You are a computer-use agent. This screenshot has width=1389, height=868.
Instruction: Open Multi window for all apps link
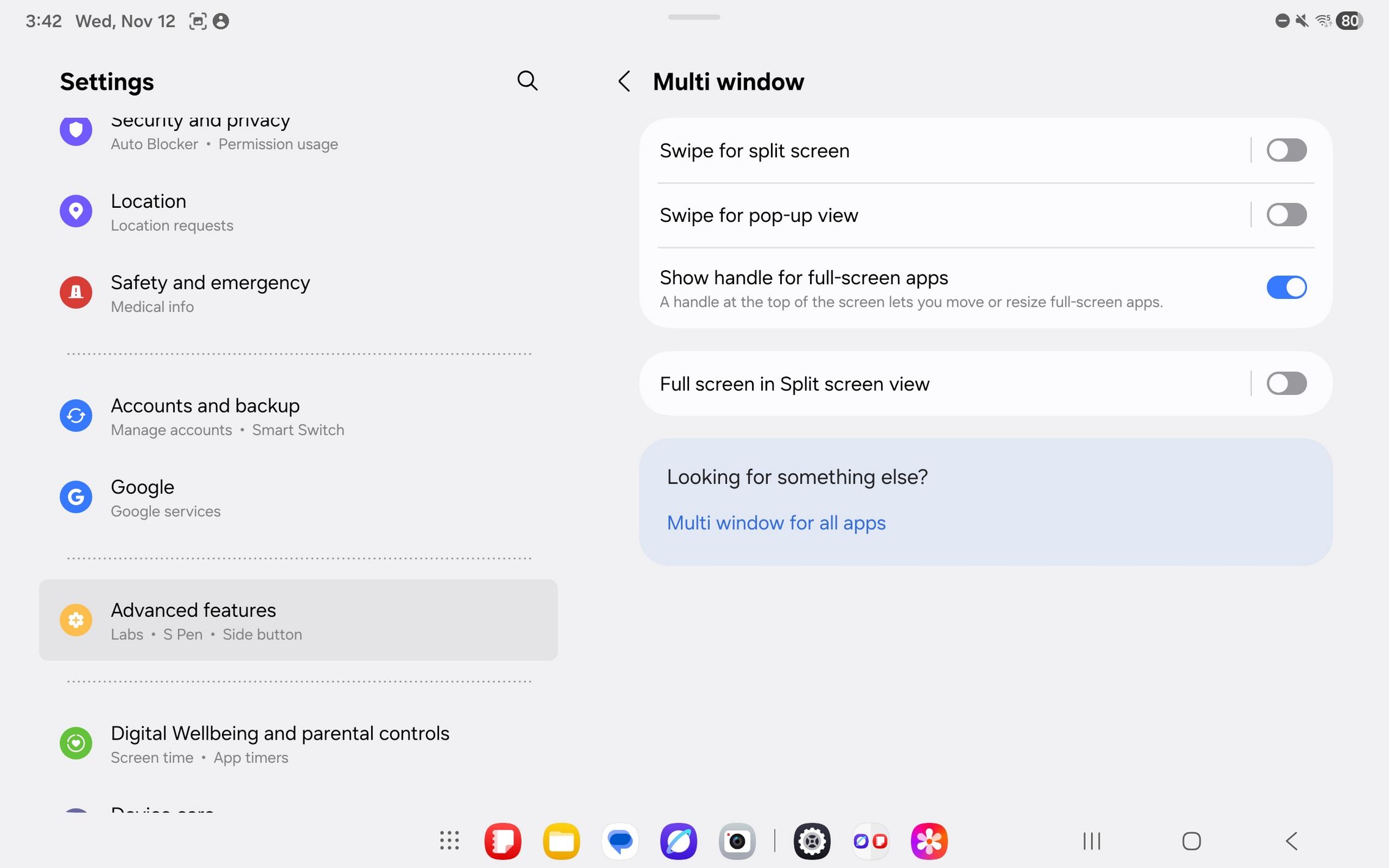pos(776,523)
